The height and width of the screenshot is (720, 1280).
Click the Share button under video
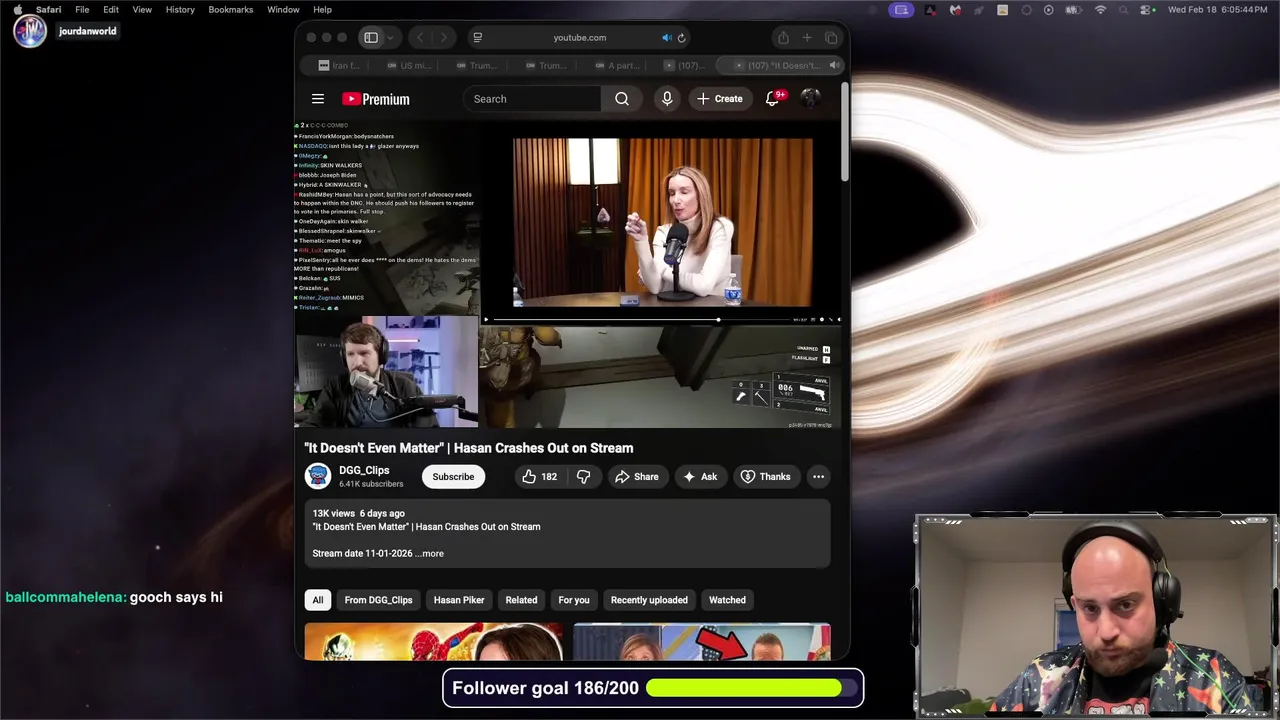point(636,477)
